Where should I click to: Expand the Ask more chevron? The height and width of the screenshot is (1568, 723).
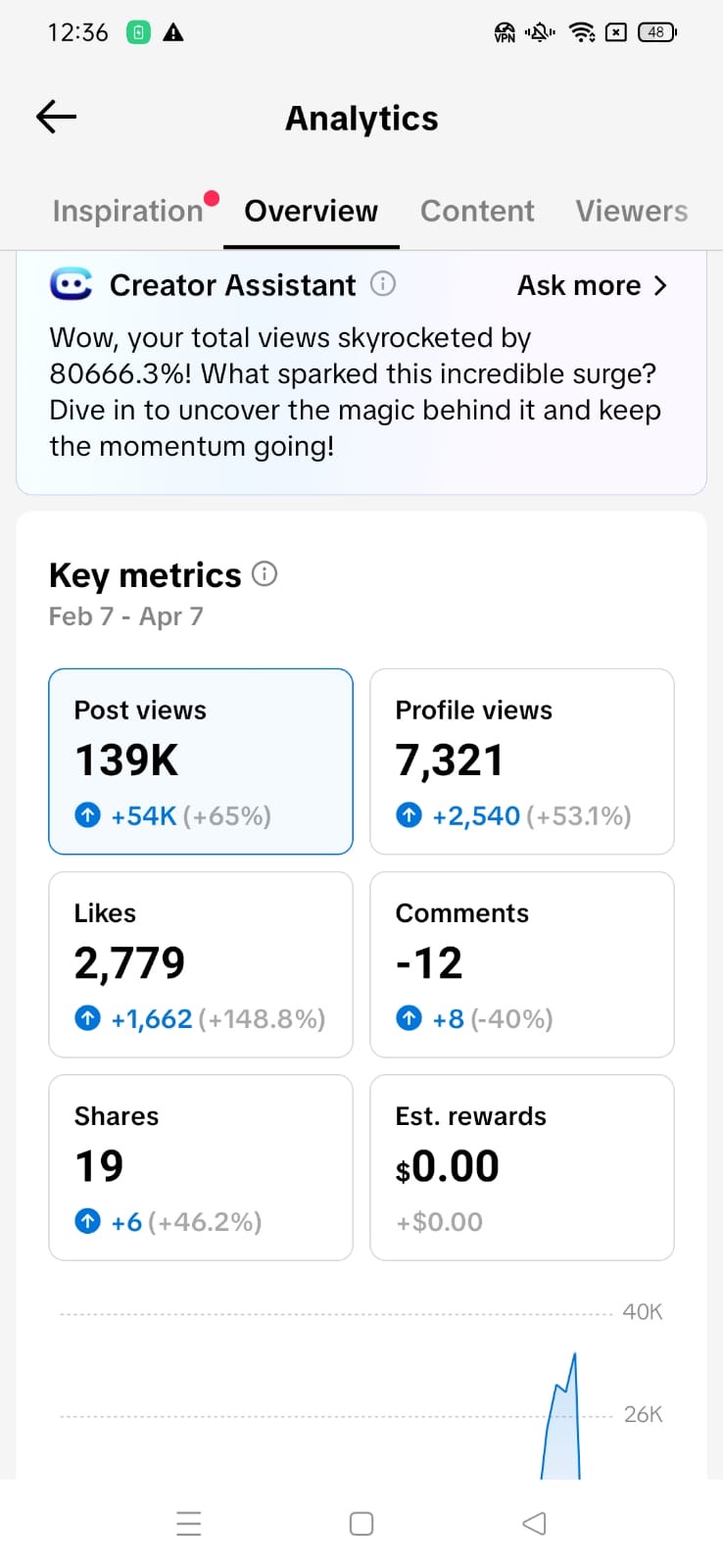tap(660, 285)
